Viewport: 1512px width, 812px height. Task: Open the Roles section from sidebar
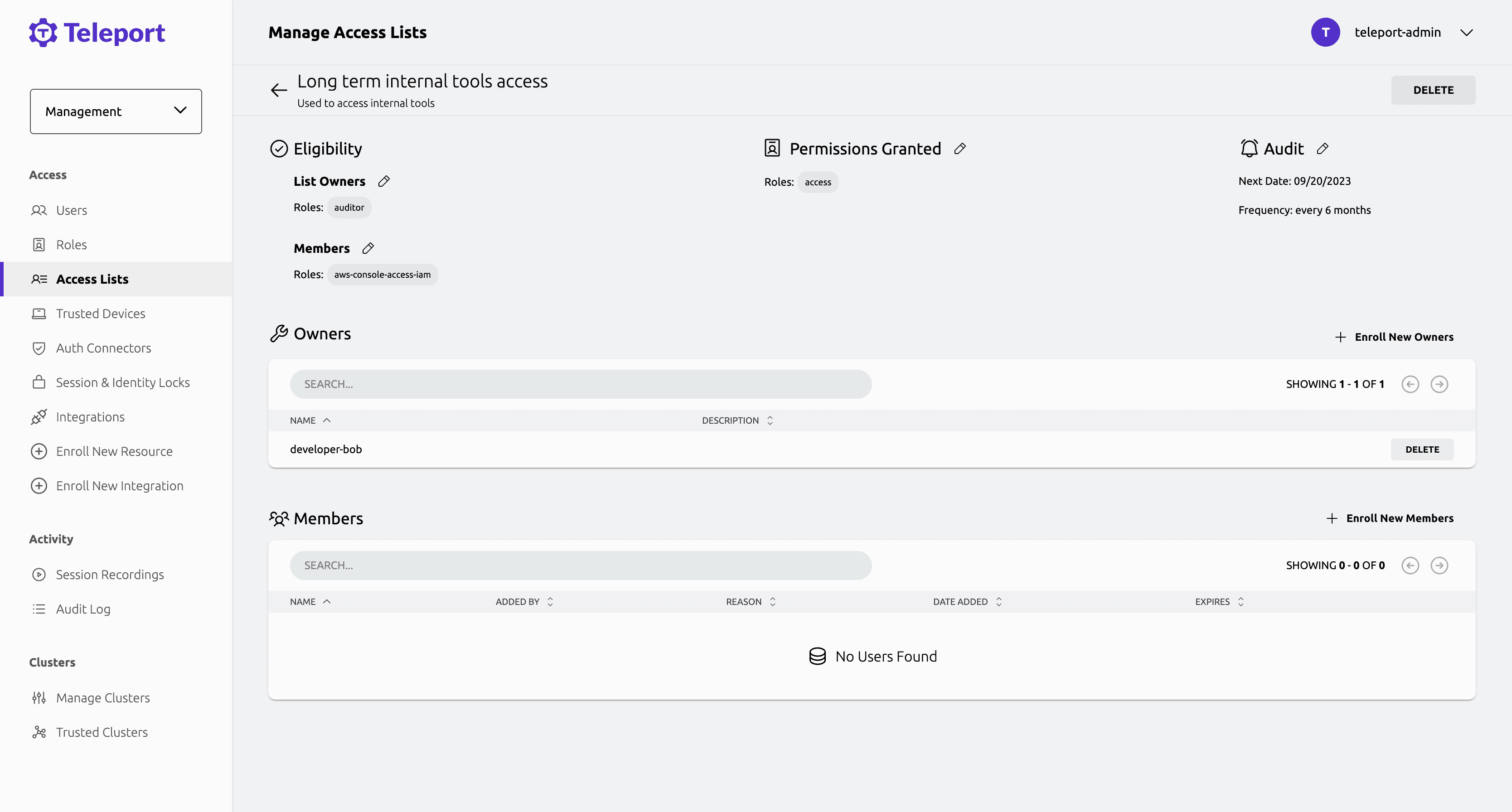pyautogui.click(x=71, y=244)
